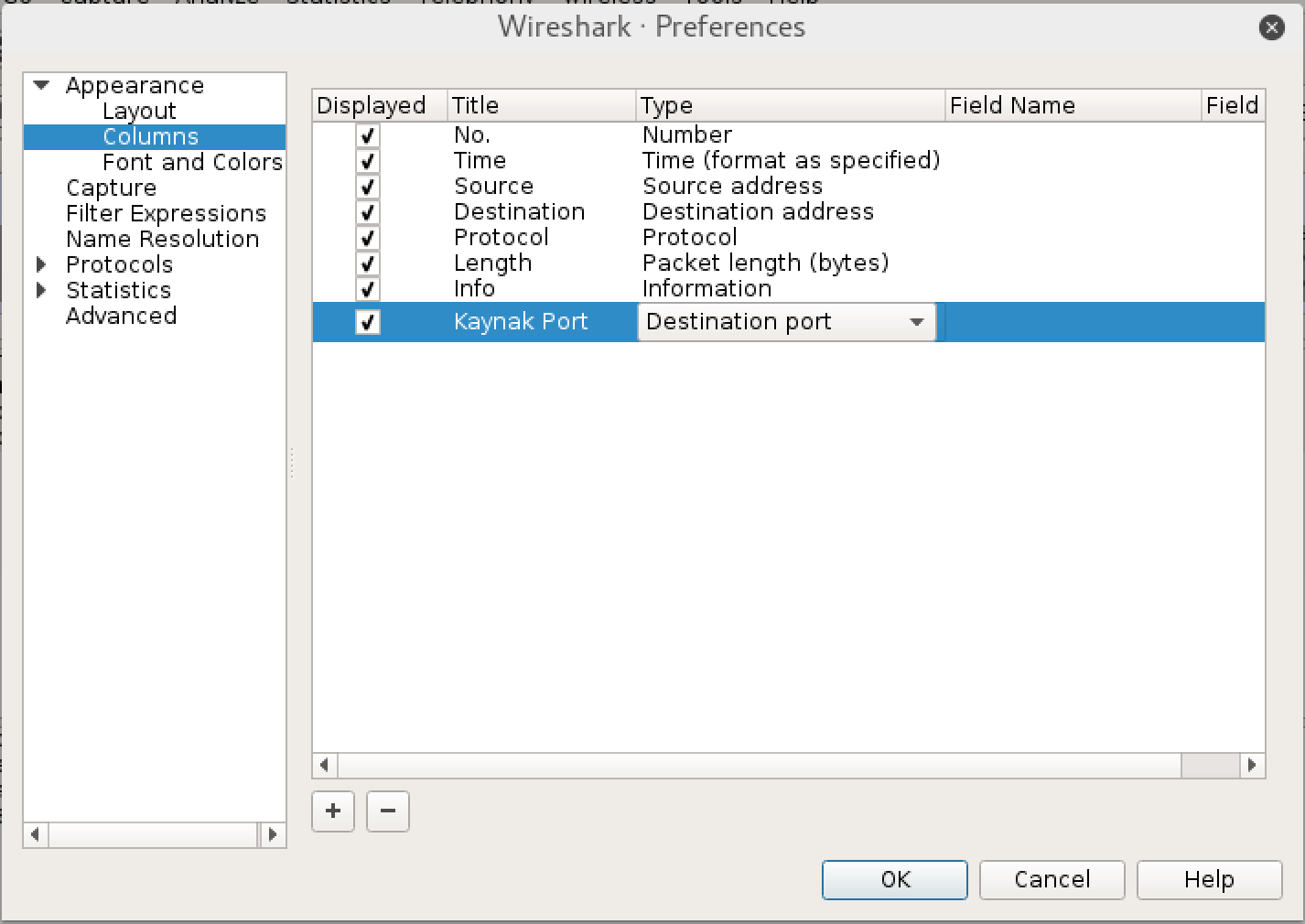Open Advanced preferences

coord(121,316)
